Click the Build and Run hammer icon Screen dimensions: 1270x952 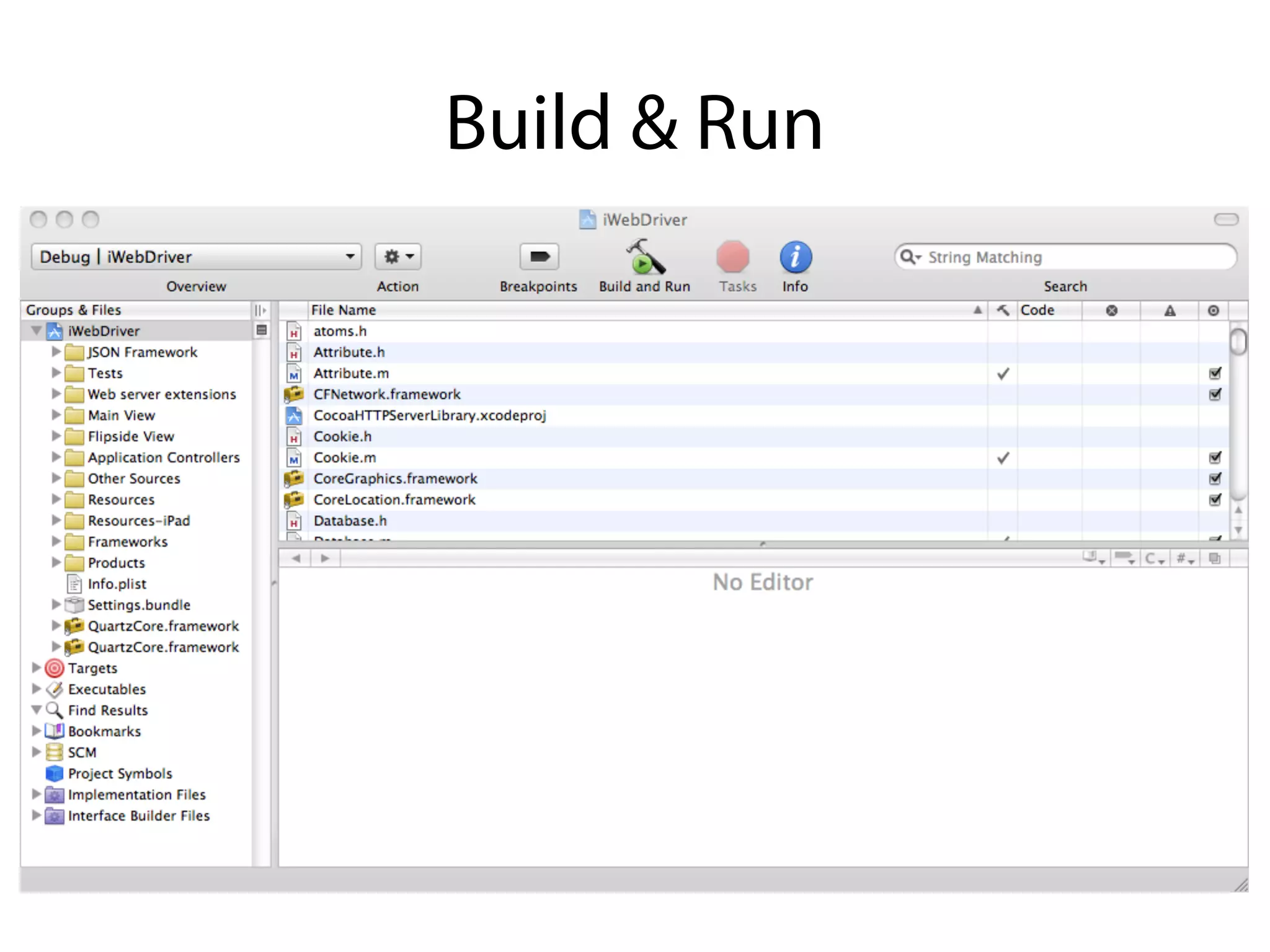[645, 257]
